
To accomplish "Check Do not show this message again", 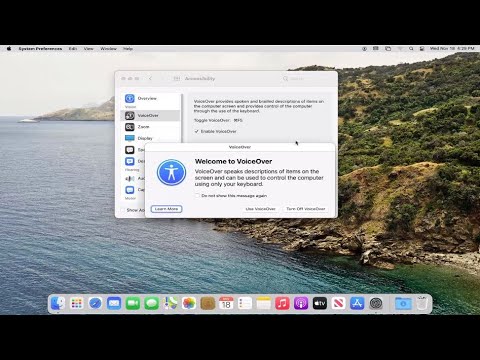I will (x=197, y=196).
